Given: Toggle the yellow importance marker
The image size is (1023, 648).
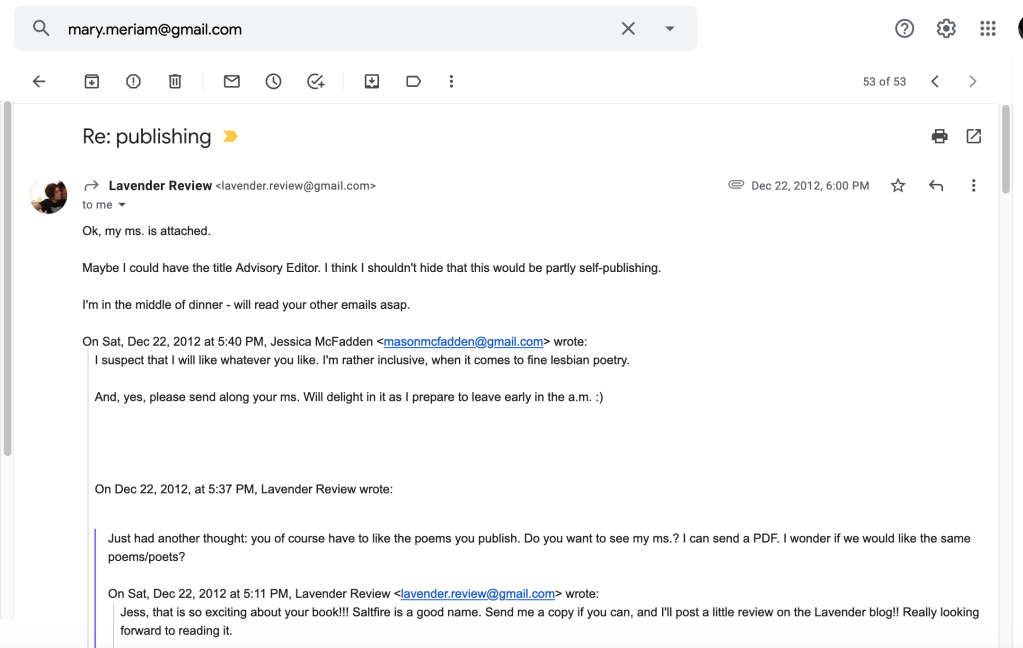Looking at the screenshot, I should tap(231, 137).
